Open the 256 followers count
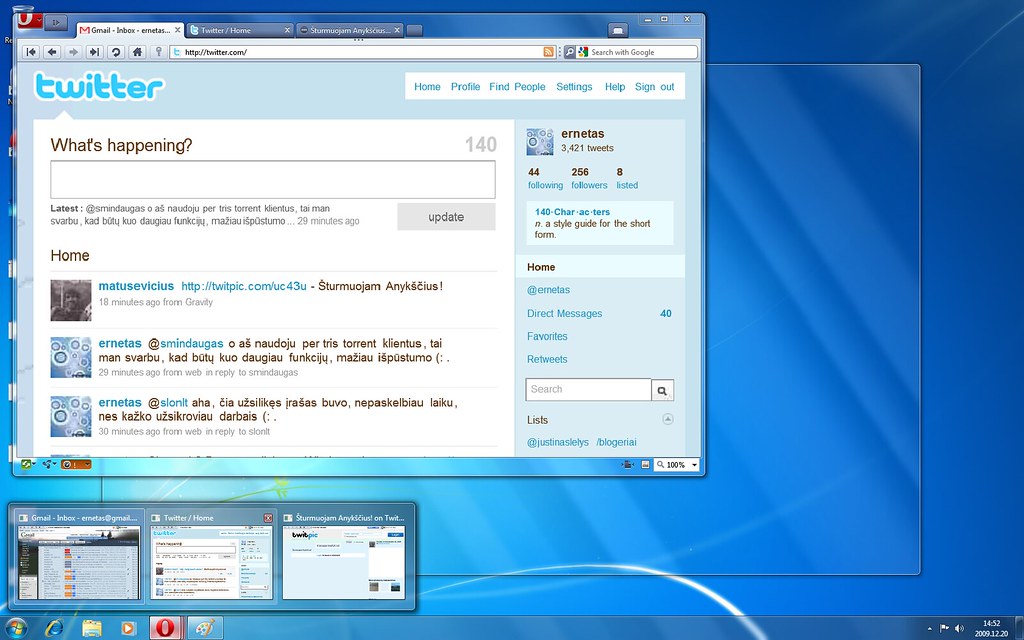Viewport: 1024px width, 640px height. pyautogui.click(x=589, y=178)
